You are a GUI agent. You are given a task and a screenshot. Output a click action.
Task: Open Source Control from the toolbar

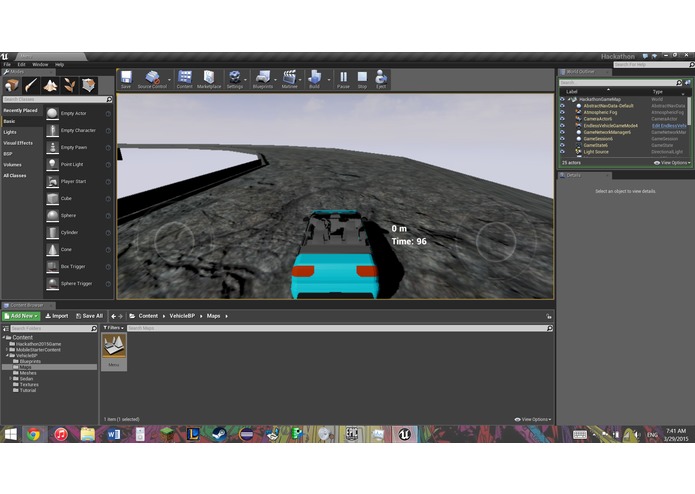(x=152, y=79)
